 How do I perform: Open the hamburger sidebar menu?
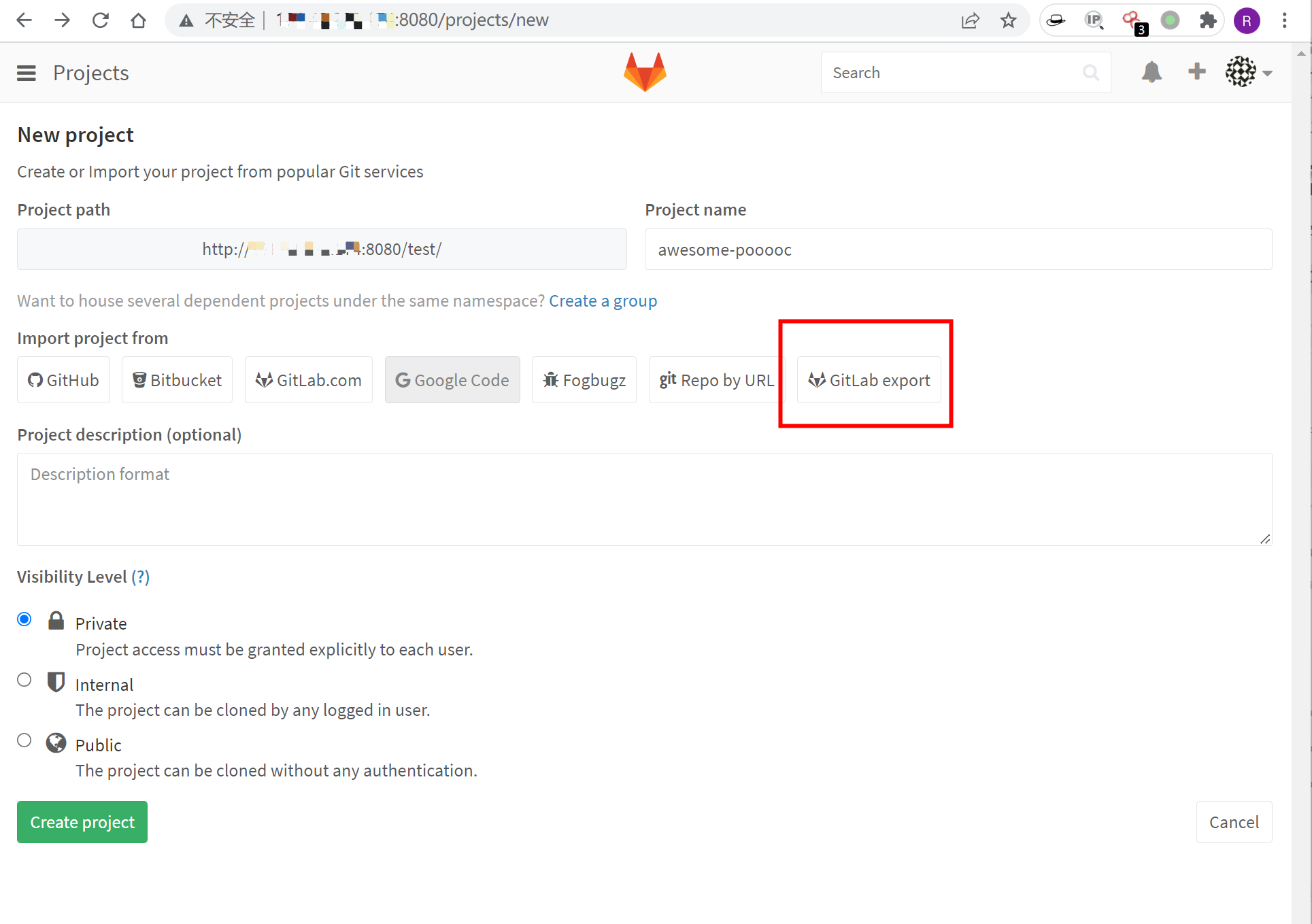coord(27,73)
